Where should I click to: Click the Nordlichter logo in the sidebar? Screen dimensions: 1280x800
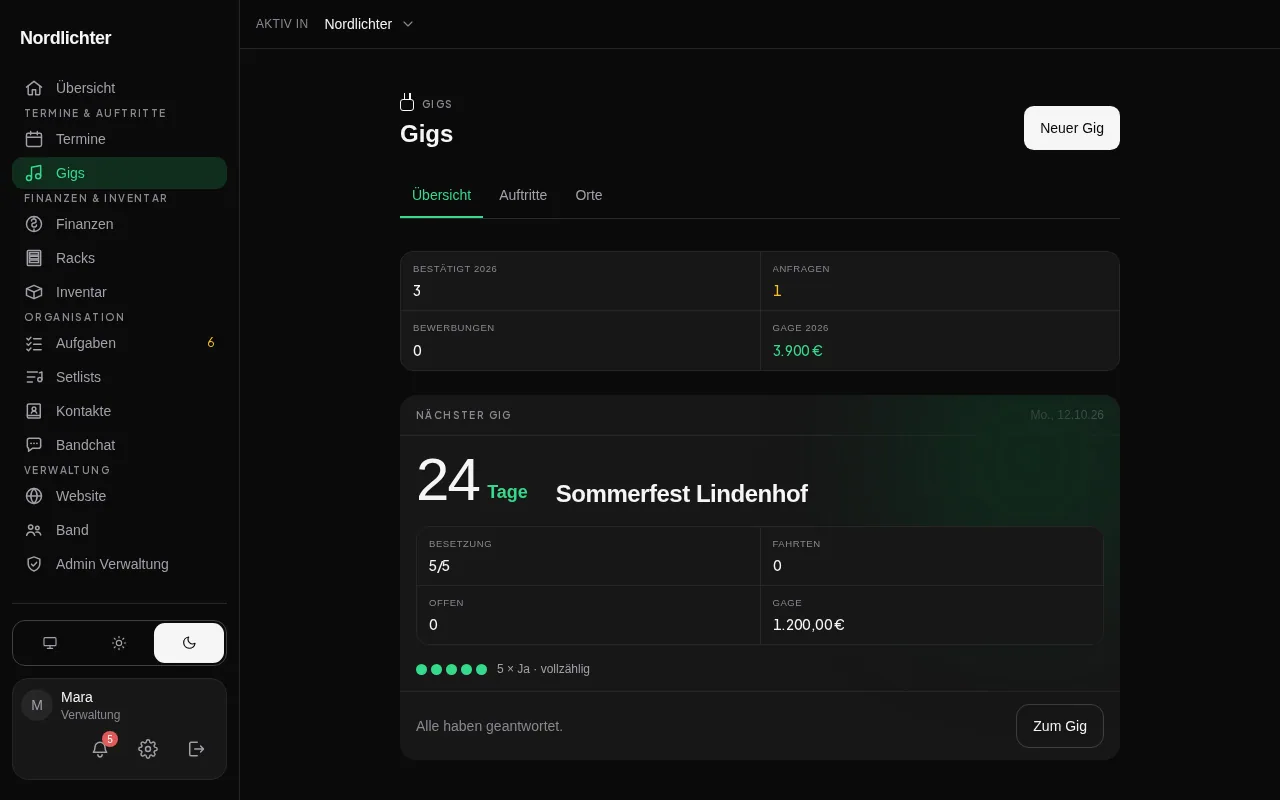point(66,38)
